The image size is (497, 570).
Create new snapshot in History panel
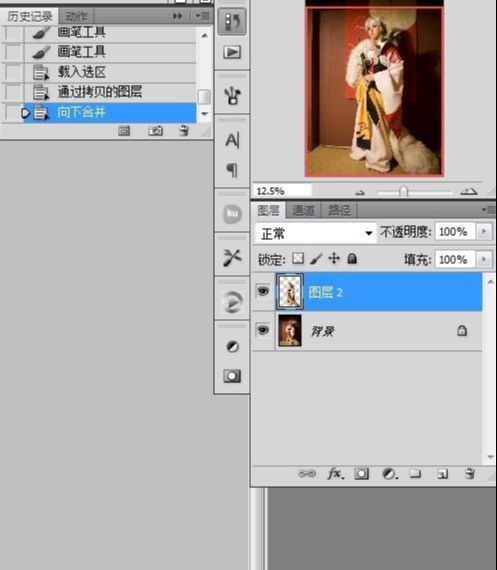(156, 131)
